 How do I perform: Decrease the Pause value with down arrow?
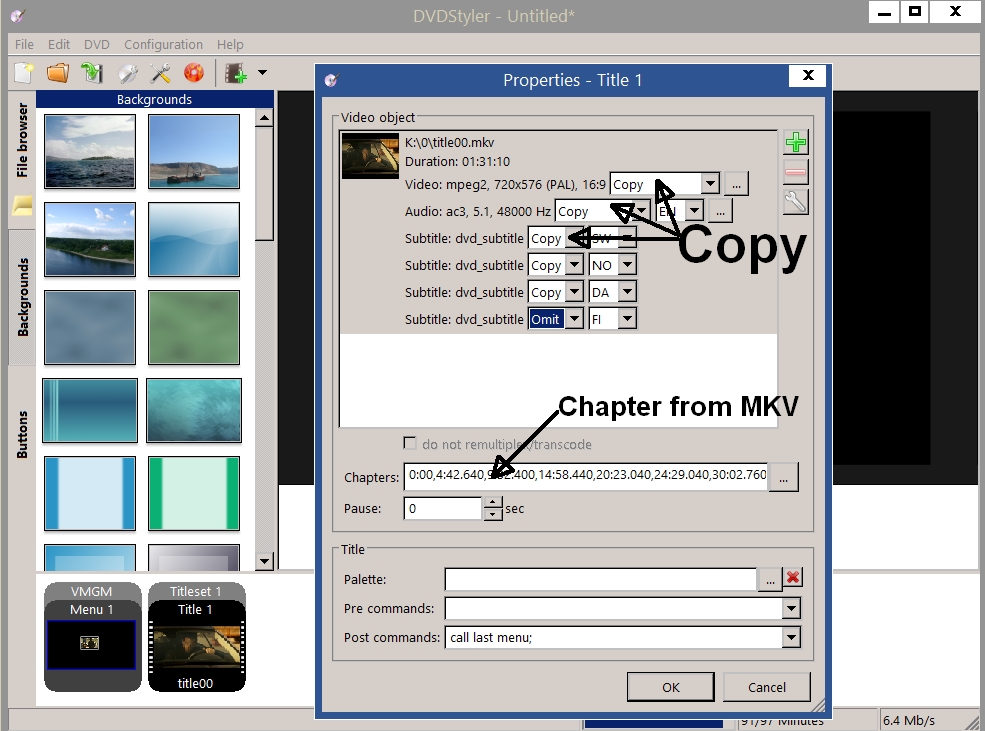[x=493, y=514]
